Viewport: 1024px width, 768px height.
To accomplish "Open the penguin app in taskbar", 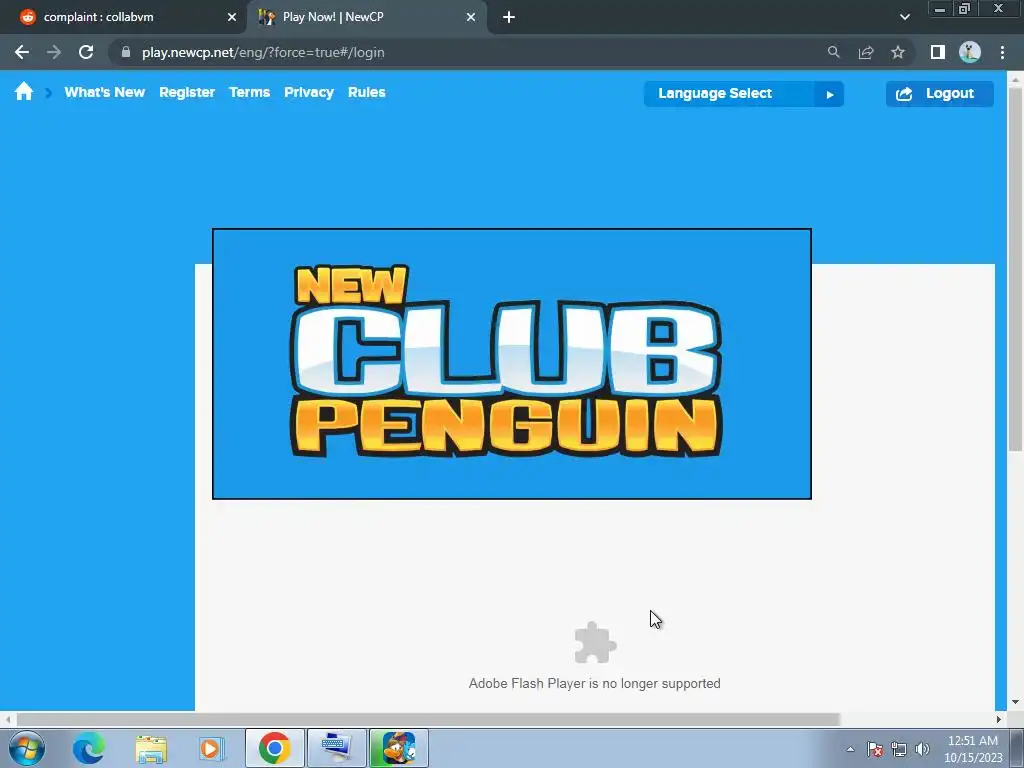I will tap(399, 748).
